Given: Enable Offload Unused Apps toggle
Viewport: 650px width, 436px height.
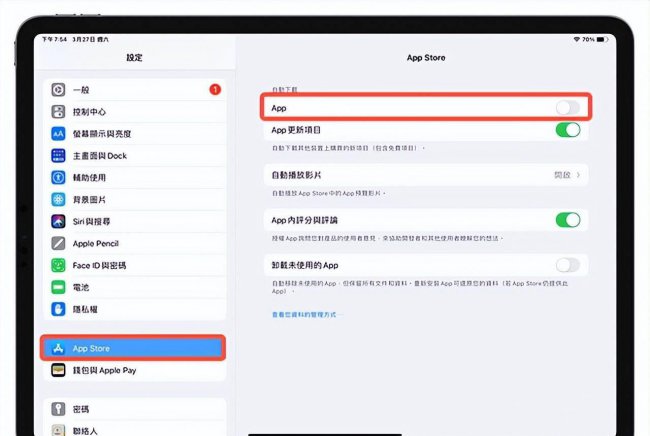Looking at the screenshot, I should point(568,265).
